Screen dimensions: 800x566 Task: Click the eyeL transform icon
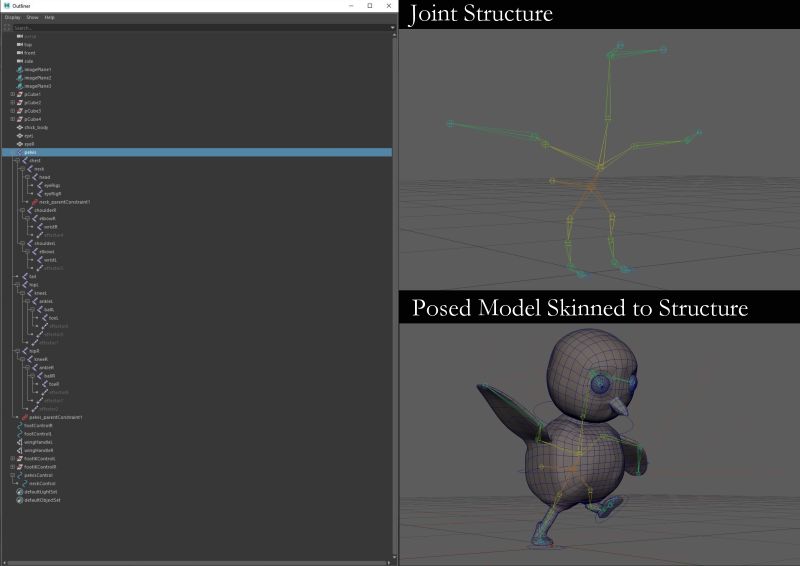click(x=20, y=136)
